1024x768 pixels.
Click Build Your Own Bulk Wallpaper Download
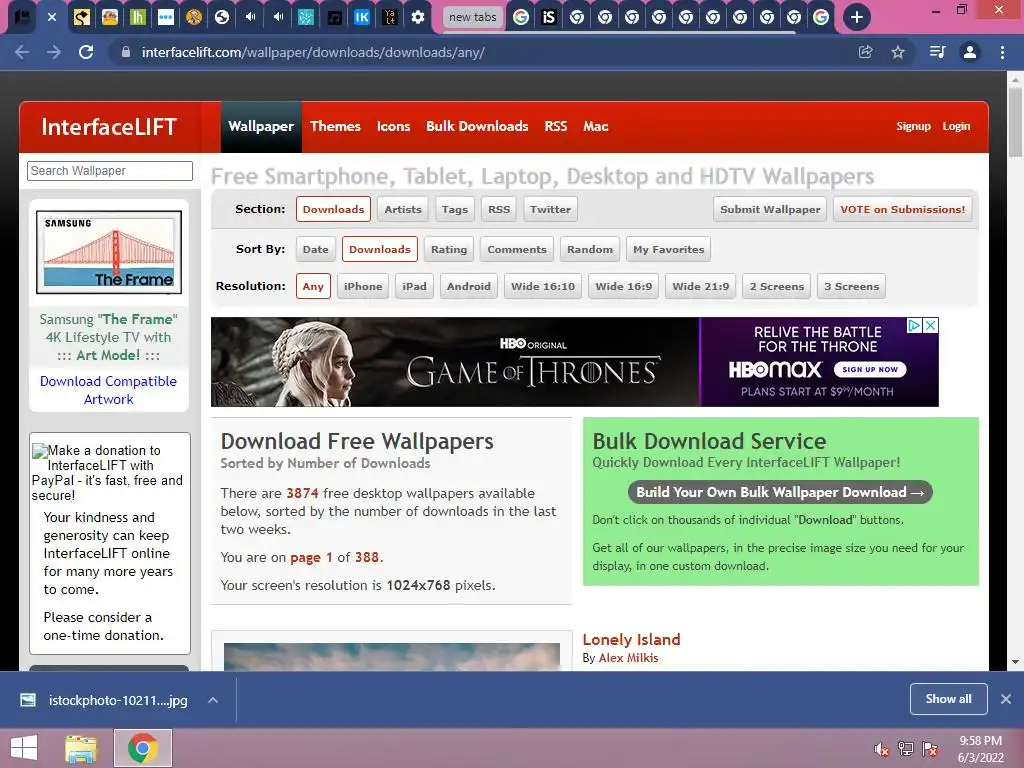pos(780,492)
